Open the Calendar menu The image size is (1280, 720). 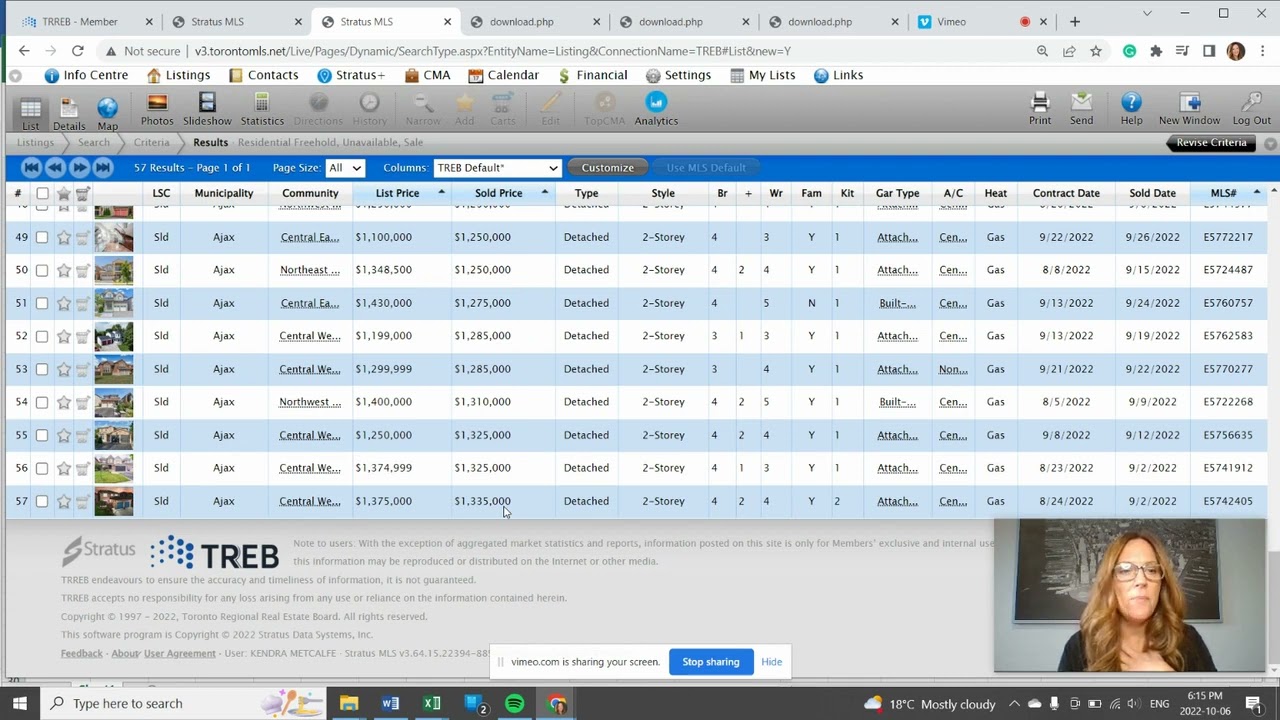coord(504,75)
